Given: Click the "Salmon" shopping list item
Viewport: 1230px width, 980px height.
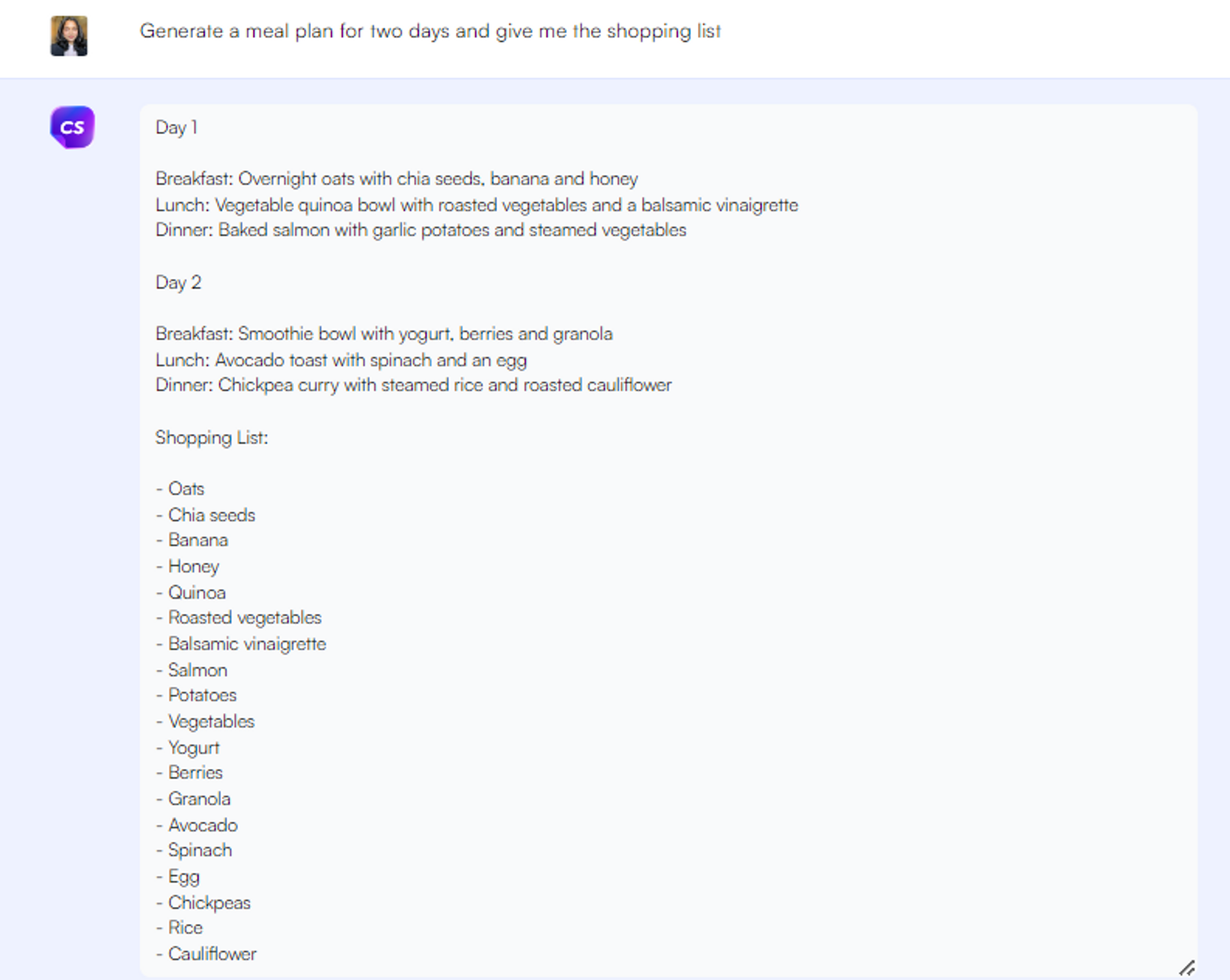Looking at the screenshot, I should click(x=197, y=670).
